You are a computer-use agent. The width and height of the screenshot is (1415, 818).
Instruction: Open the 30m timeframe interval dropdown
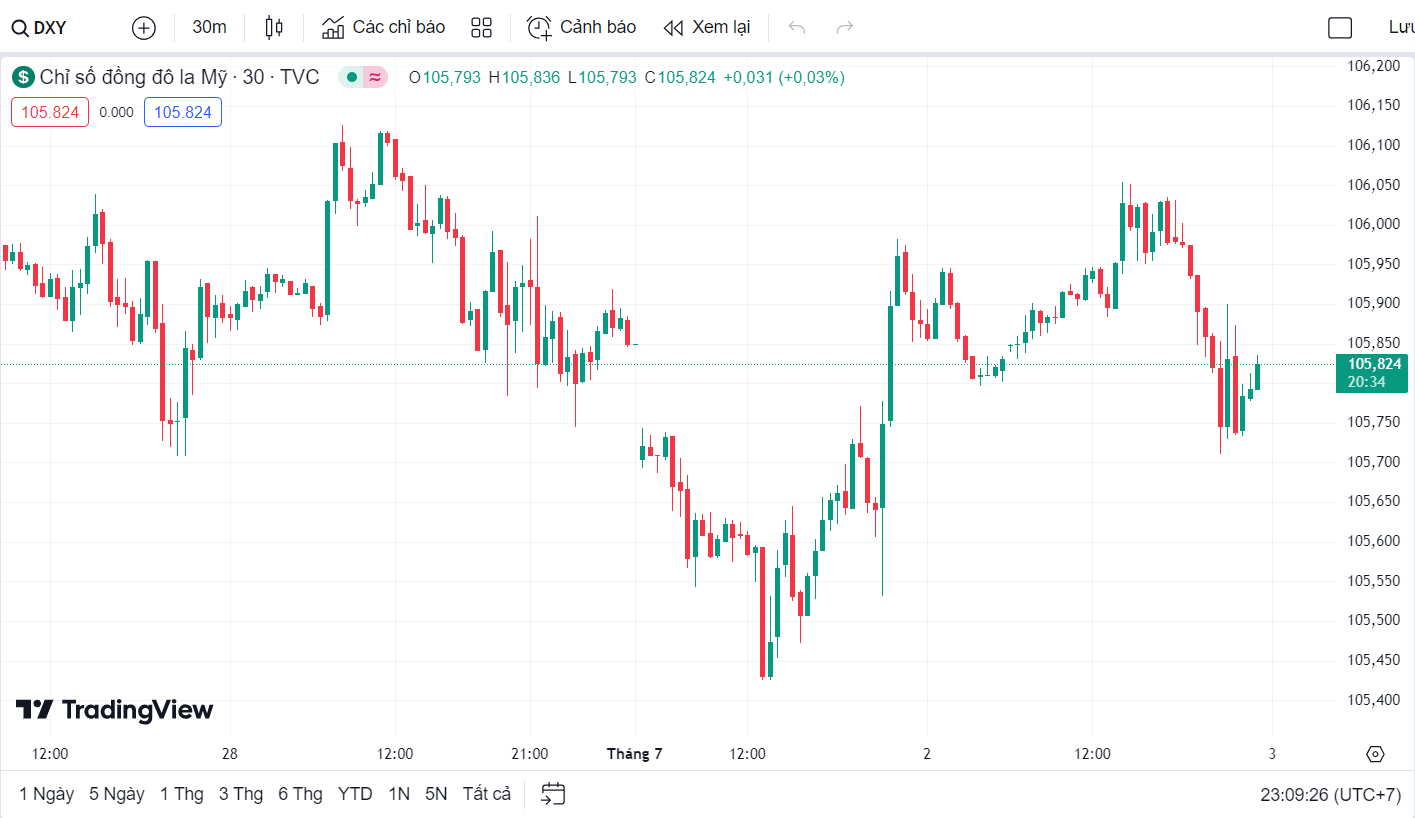click(209, 28)
